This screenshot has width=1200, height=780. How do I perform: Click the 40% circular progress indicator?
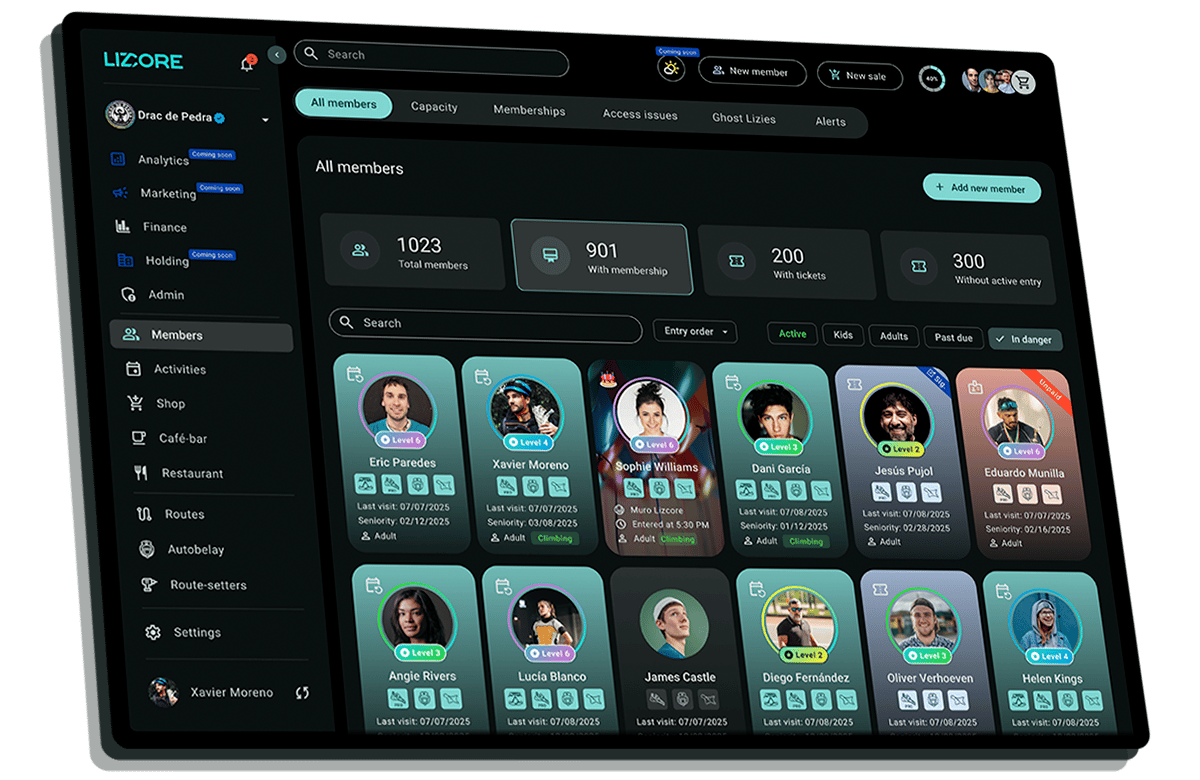point(932,78)
